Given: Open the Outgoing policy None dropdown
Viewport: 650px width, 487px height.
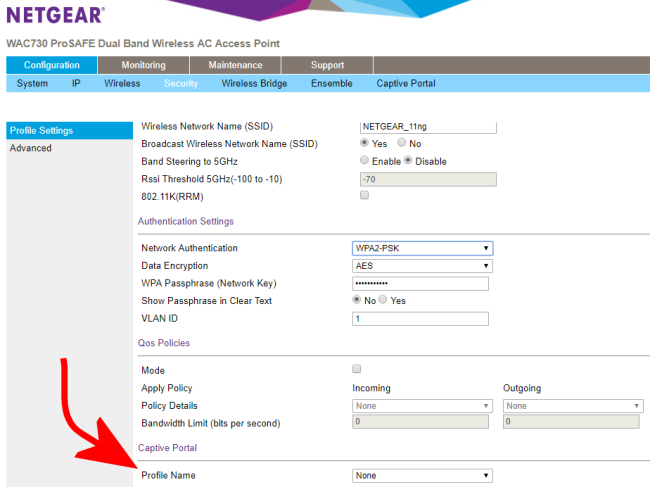Looking at the screenshot, I should [573, 406].
